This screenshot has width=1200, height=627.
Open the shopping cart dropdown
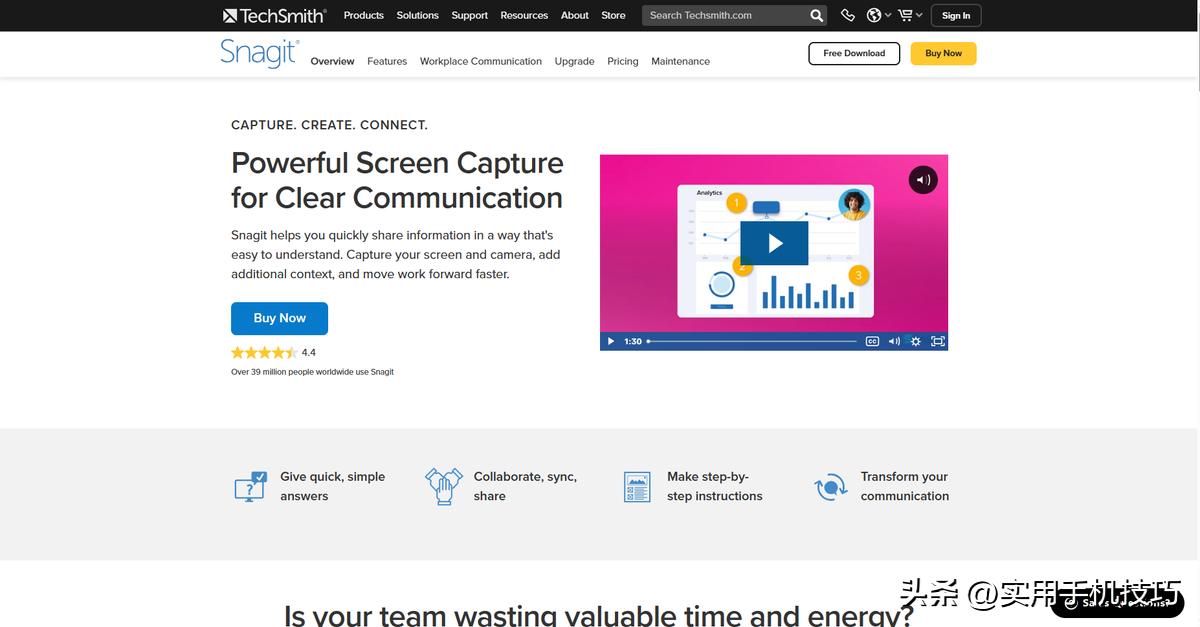coord(909,15)
